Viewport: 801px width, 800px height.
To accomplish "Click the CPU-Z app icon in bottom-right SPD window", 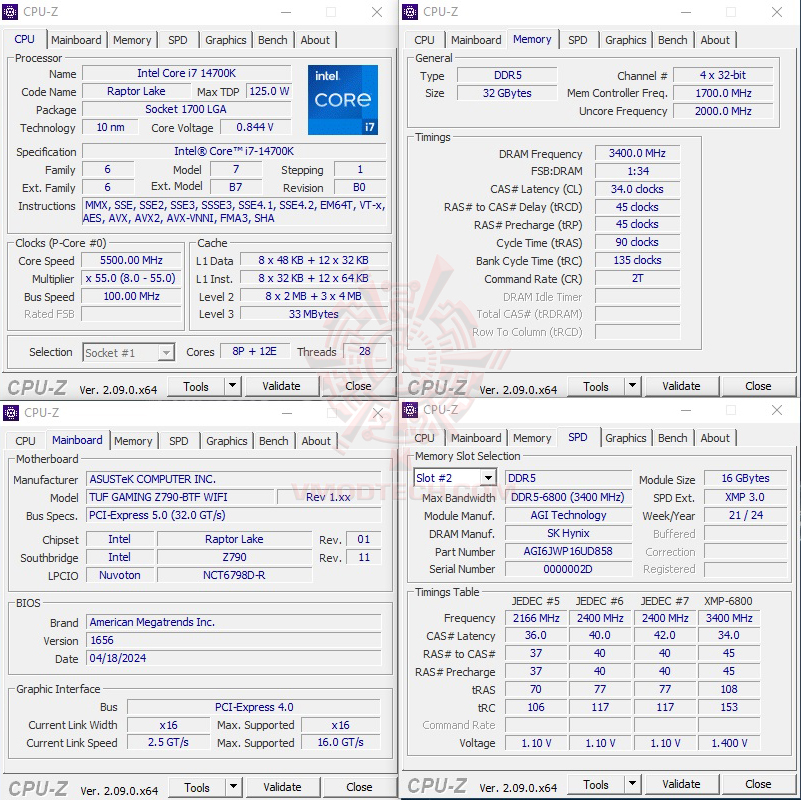I will tap(410, 409).
